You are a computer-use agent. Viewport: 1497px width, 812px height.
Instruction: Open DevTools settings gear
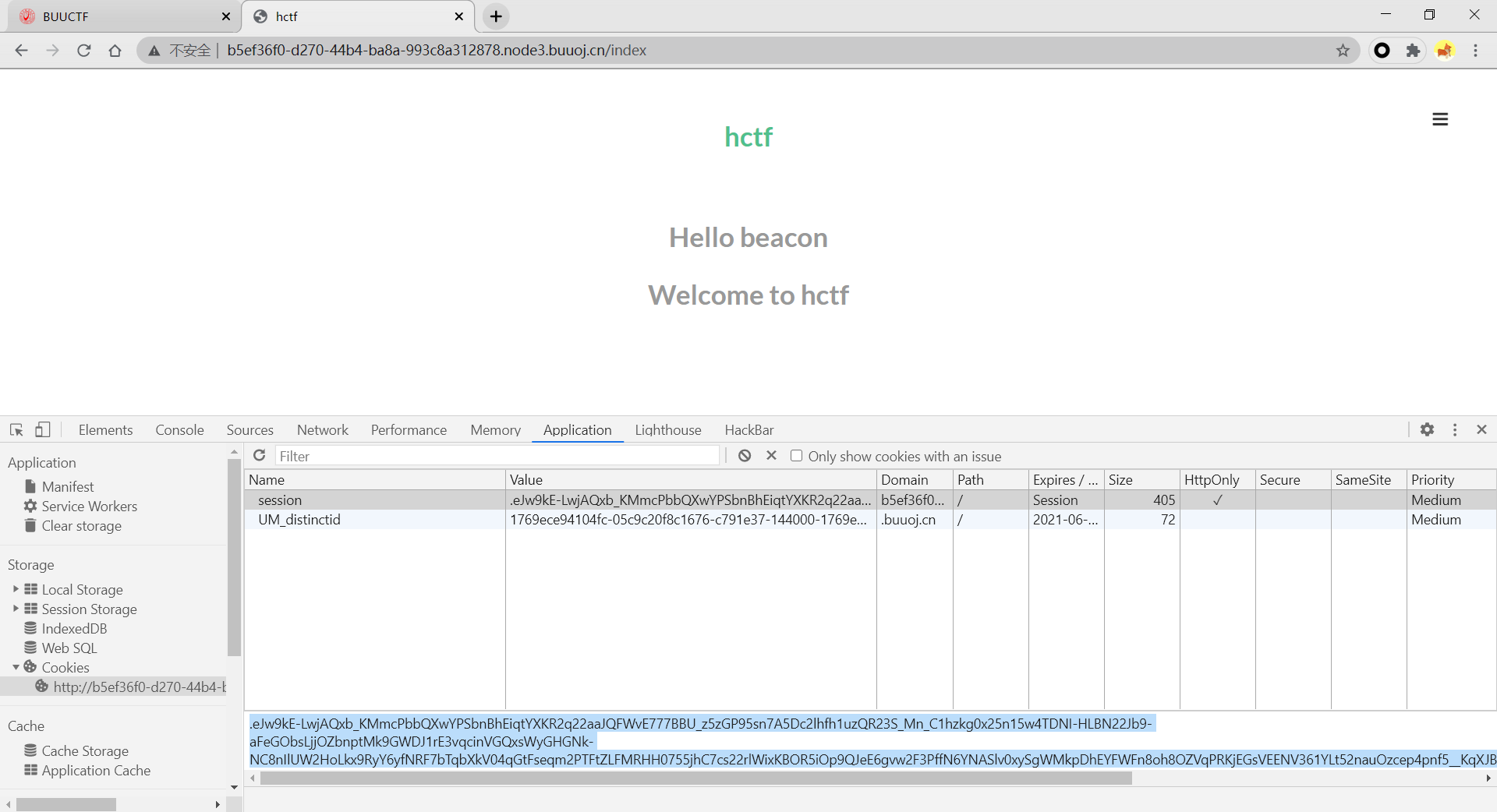(1427, 429)
